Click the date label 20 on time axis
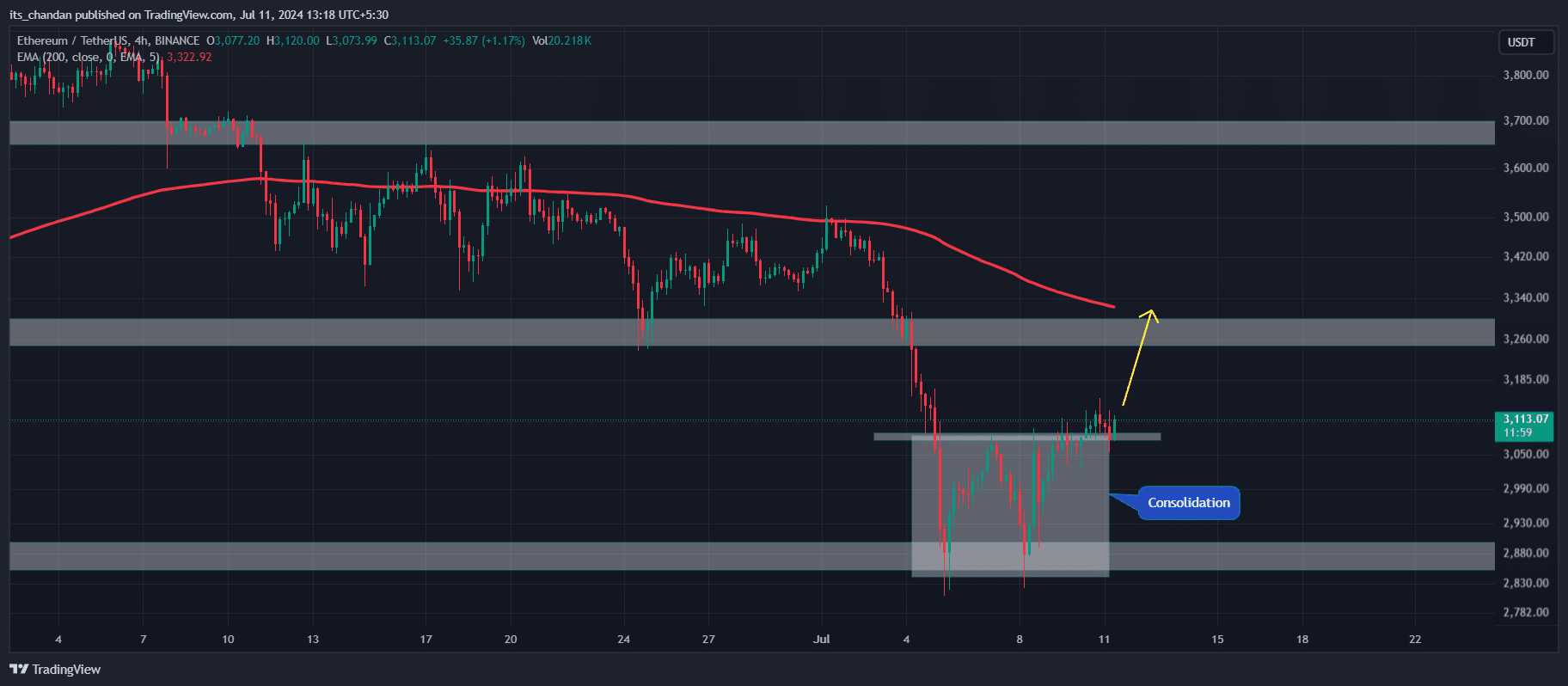1568x686 pixels. (511, 639)
